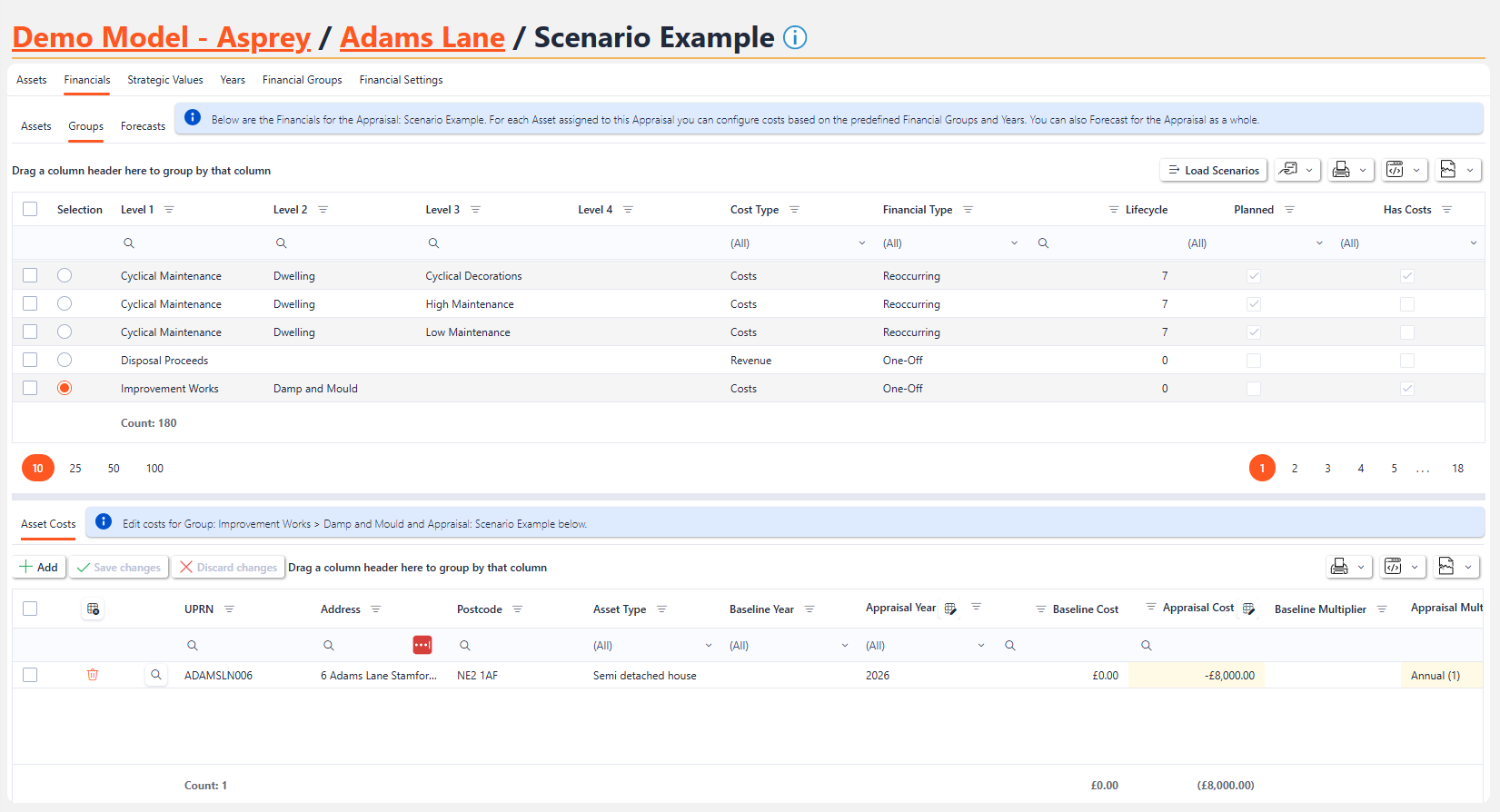Check the ADAMSLN006 asset row checkbox

point(30,675)
